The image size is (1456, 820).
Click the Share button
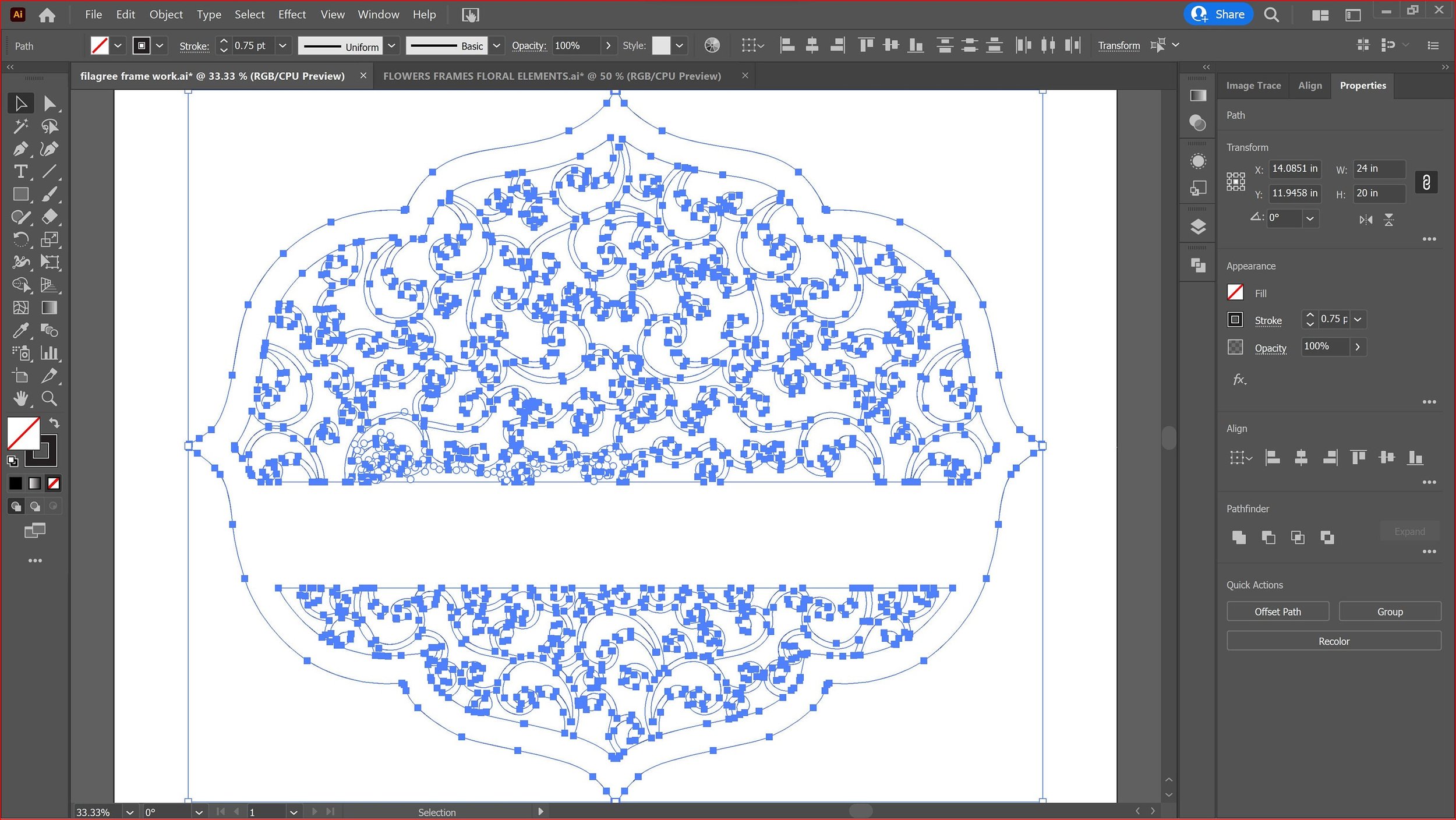[x=1218, y=15]
